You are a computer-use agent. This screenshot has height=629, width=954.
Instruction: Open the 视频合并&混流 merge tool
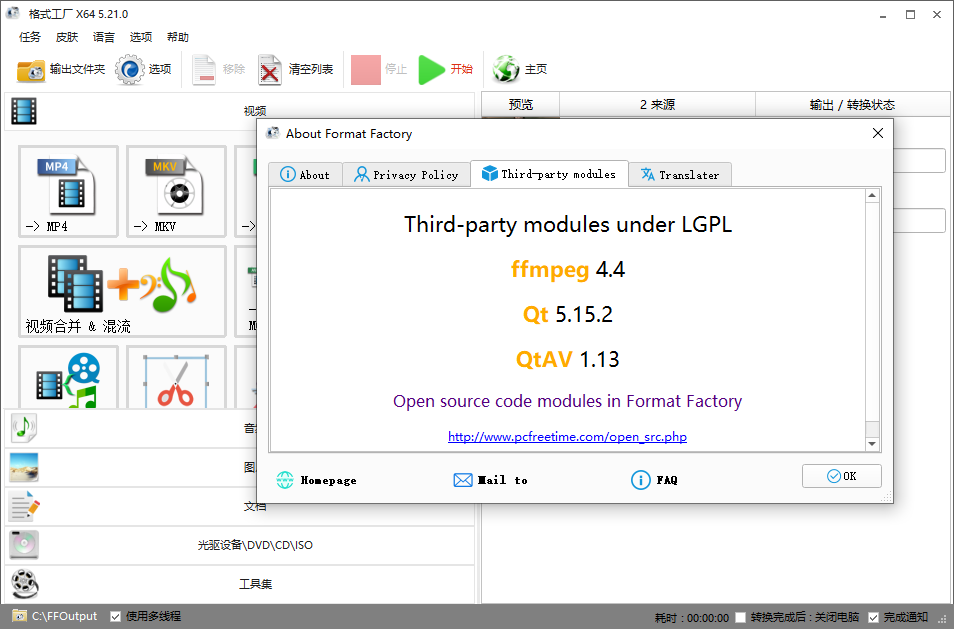120,290
